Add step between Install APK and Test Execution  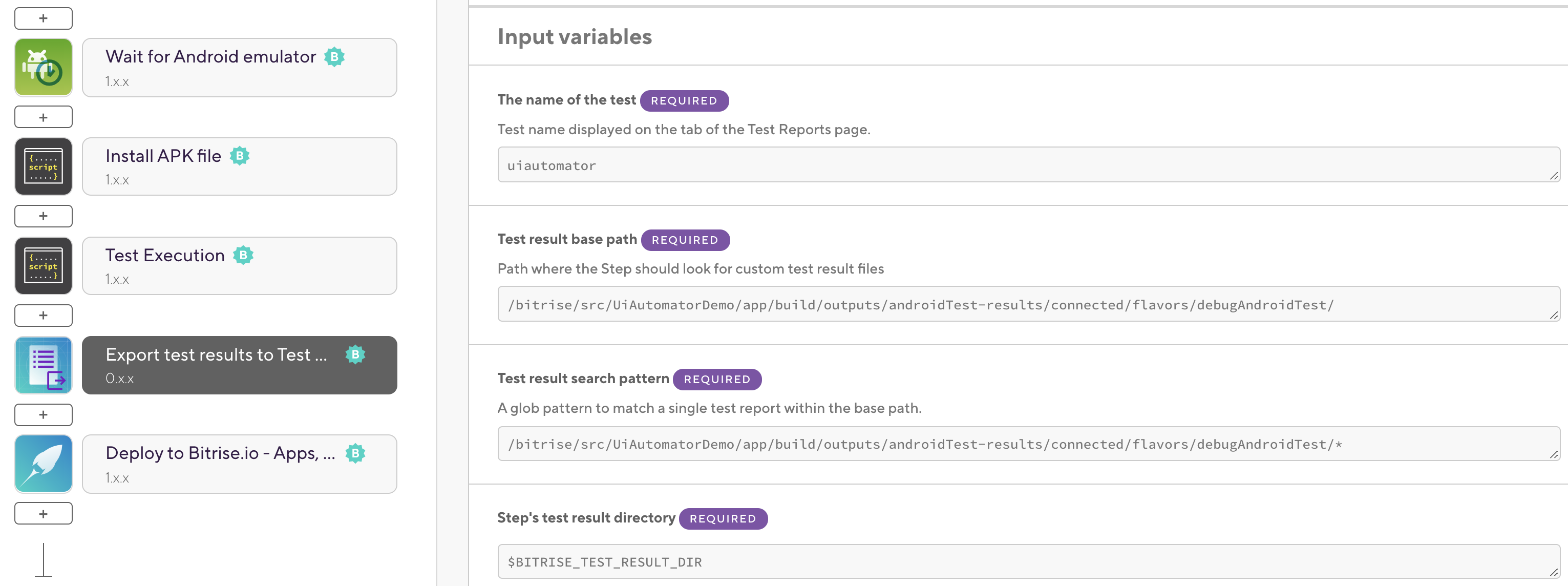tap(43, 216)
